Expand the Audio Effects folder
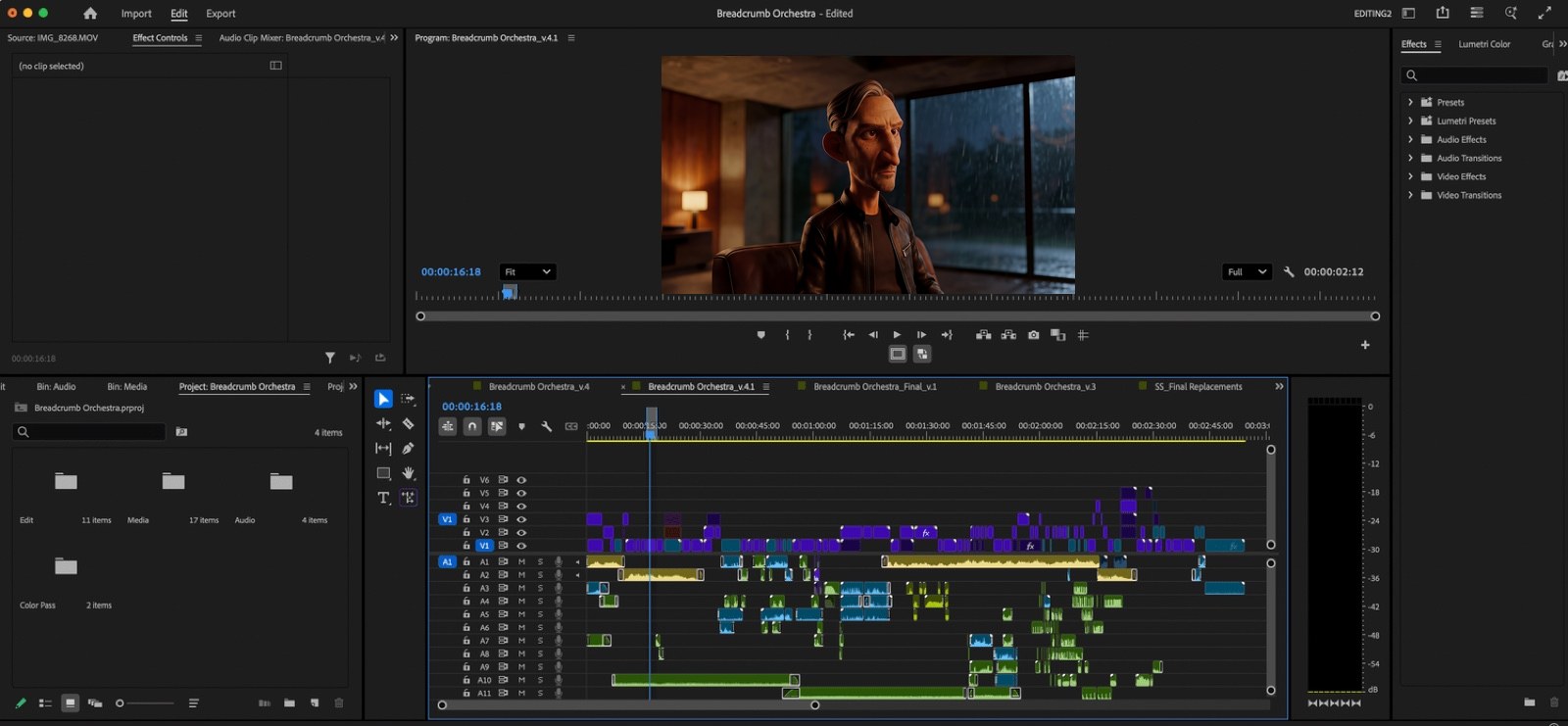The image size is (1568, 726). point(1410,139)
